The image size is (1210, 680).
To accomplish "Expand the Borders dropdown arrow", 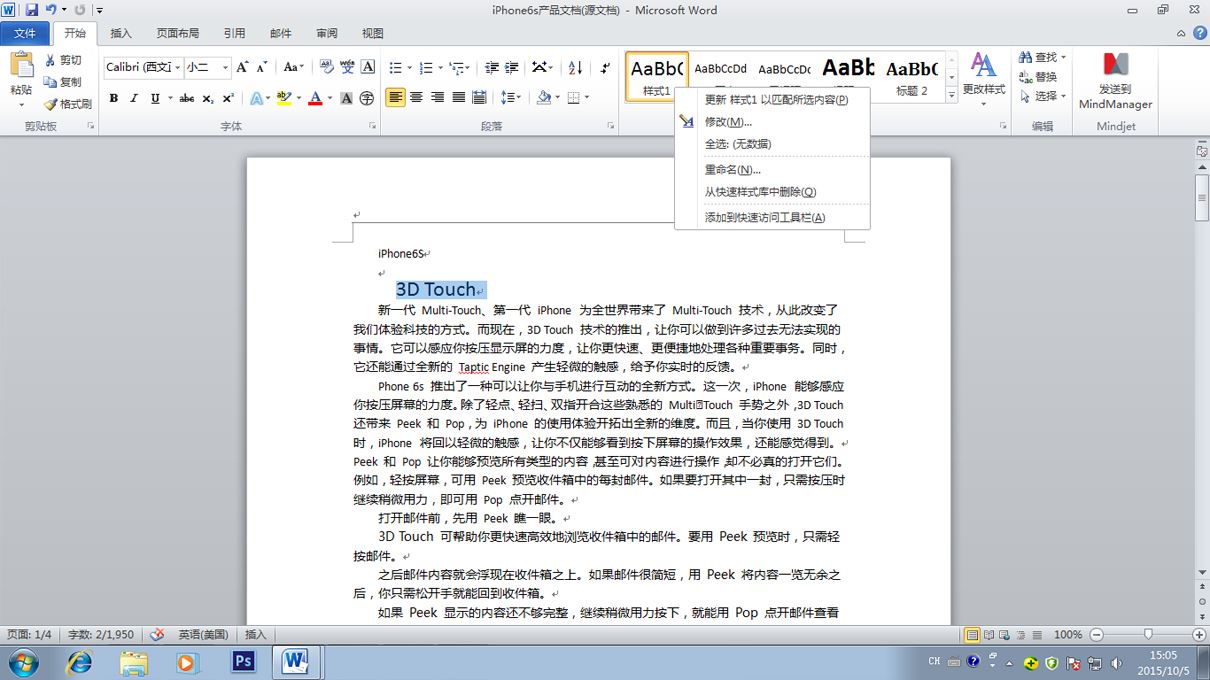I will (587, 97).
